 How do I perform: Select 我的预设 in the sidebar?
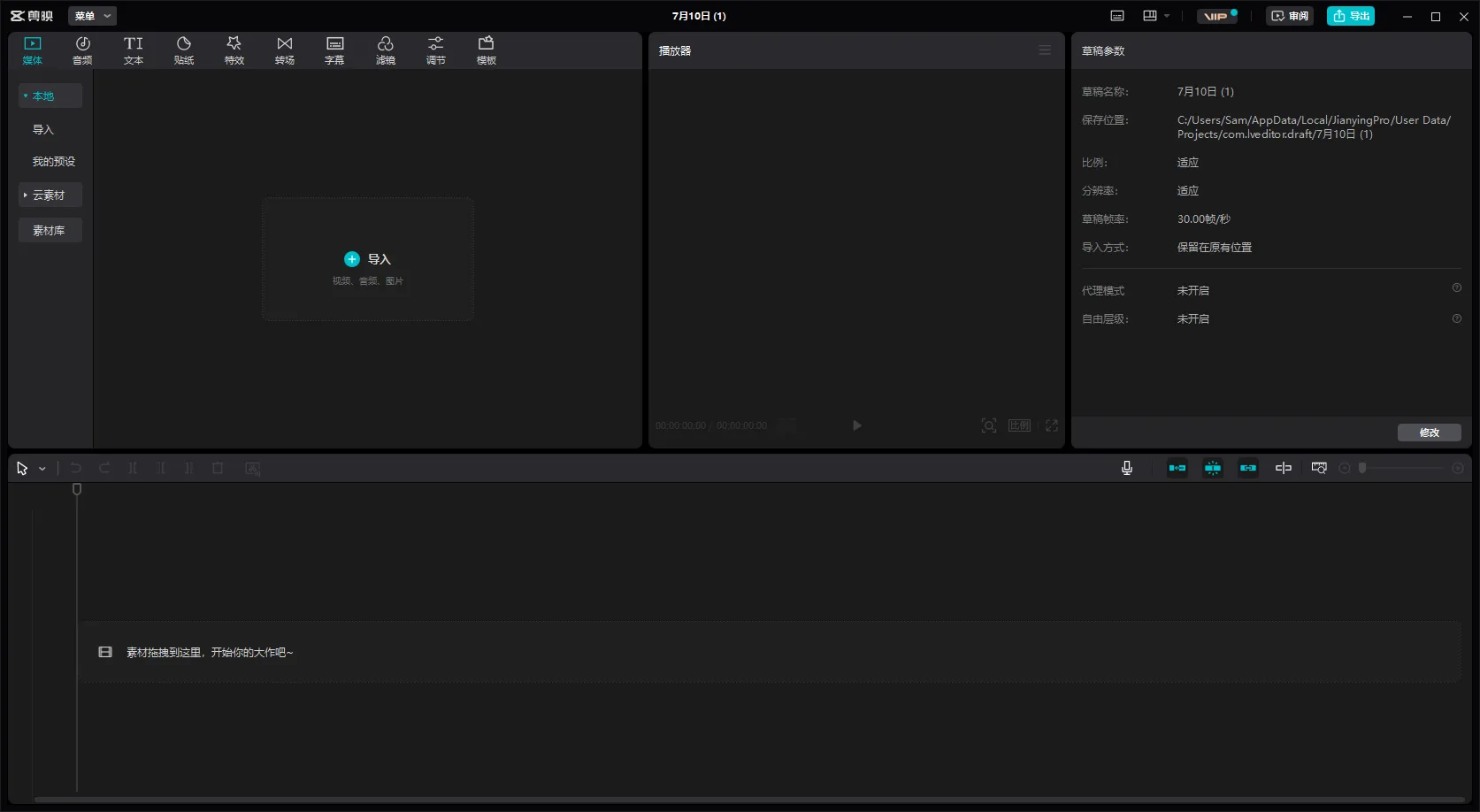coord(53,162)
